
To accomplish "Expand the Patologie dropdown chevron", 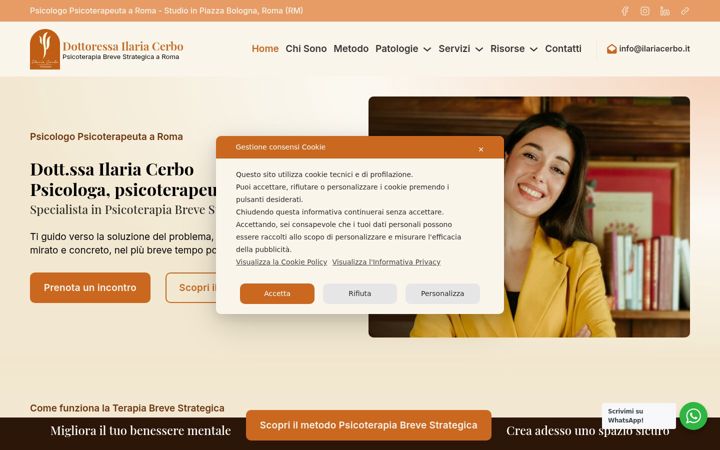I will point(427,49).
